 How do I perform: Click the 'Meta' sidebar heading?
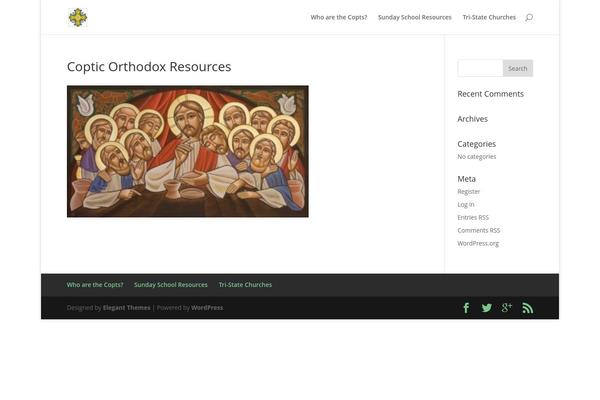(466, 179)
